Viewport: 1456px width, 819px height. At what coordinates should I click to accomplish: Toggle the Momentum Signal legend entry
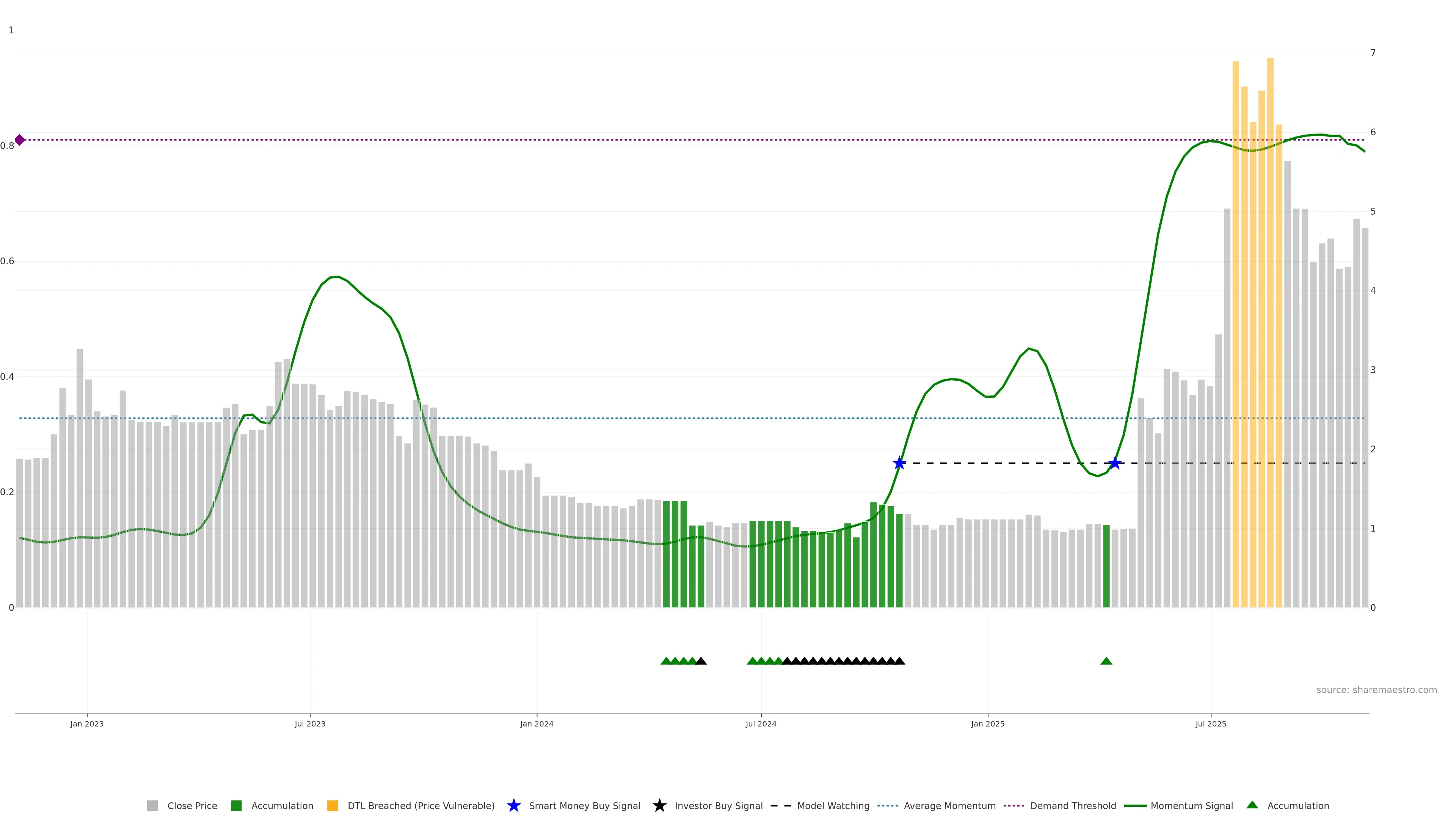1191,806
